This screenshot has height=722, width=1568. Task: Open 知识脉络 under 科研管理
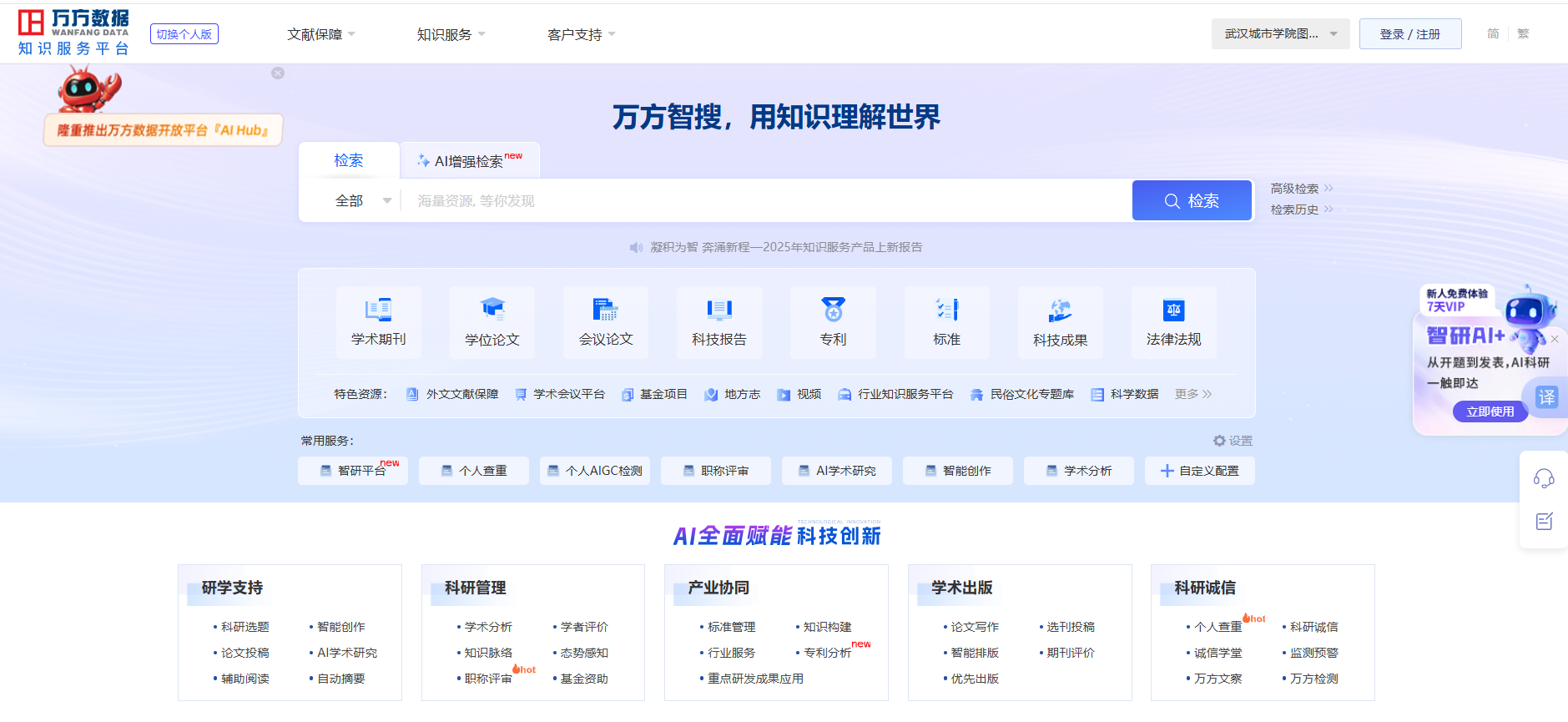(488, 653)
